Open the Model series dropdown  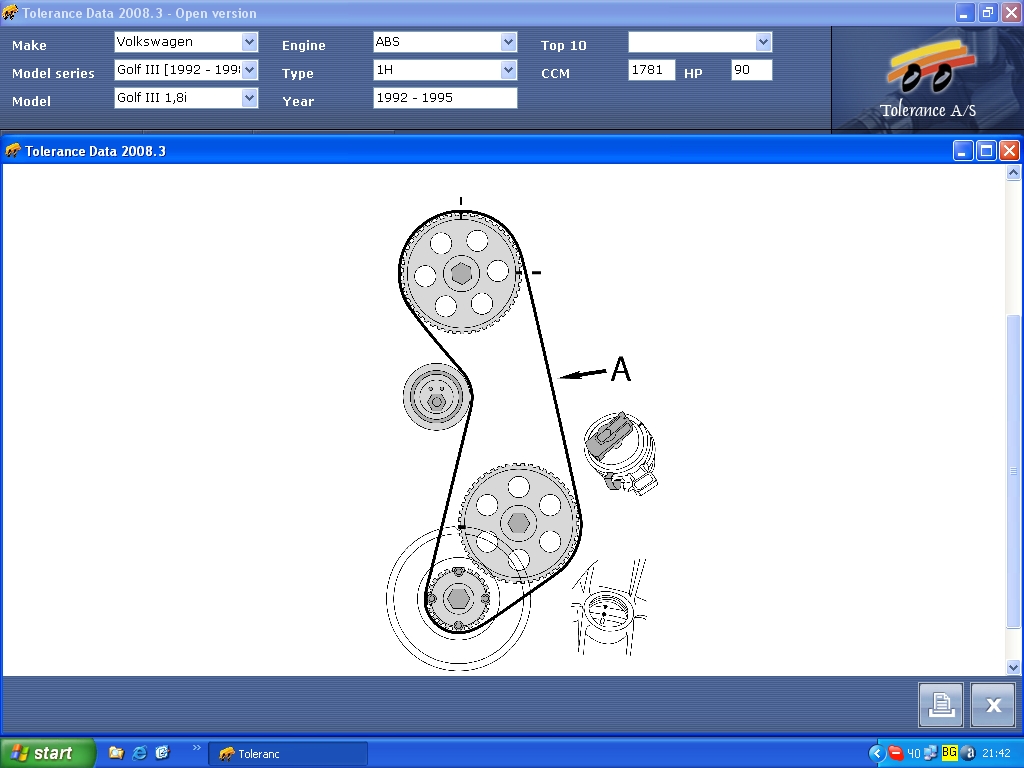[x=250, y=70]
